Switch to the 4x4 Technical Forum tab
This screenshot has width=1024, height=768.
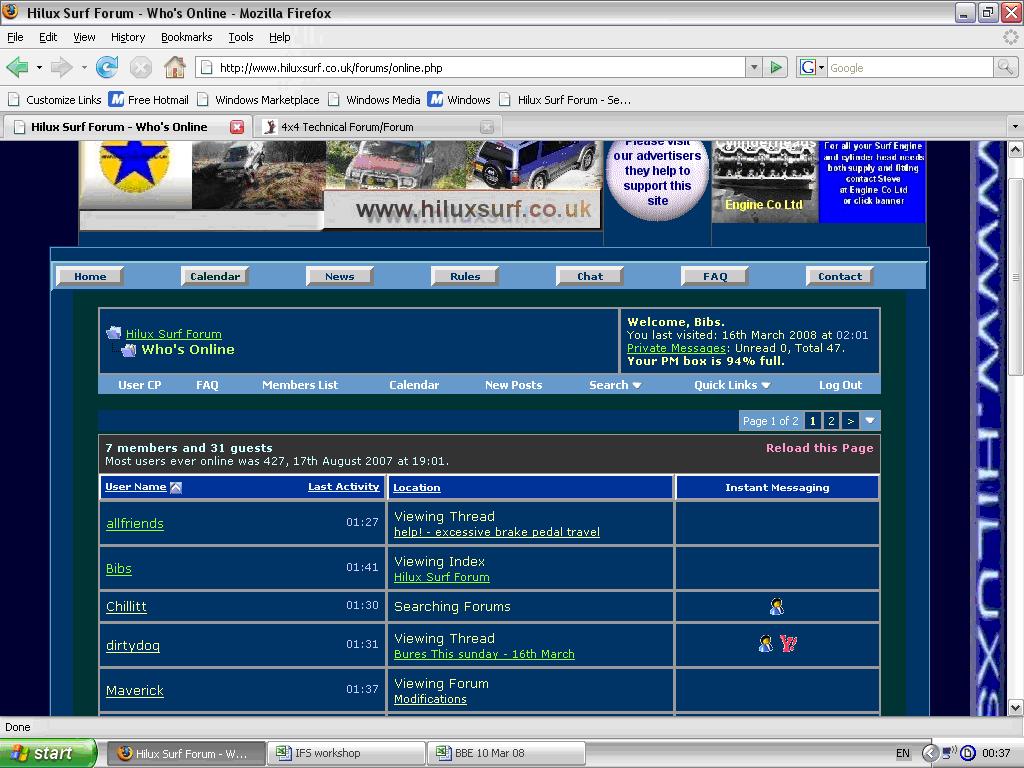pos(346,127)
